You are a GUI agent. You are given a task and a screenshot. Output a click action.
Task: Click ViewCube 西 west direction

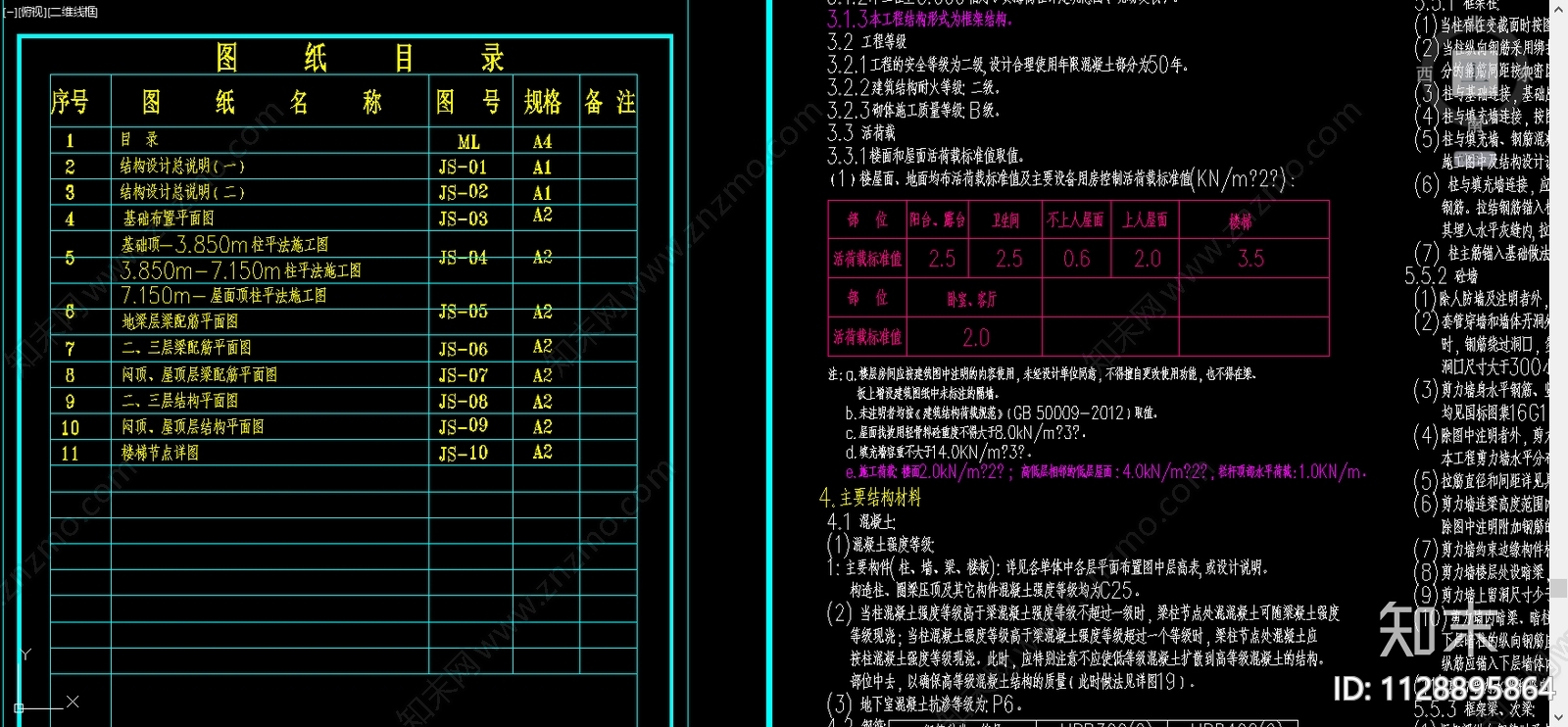(1425, 73)
